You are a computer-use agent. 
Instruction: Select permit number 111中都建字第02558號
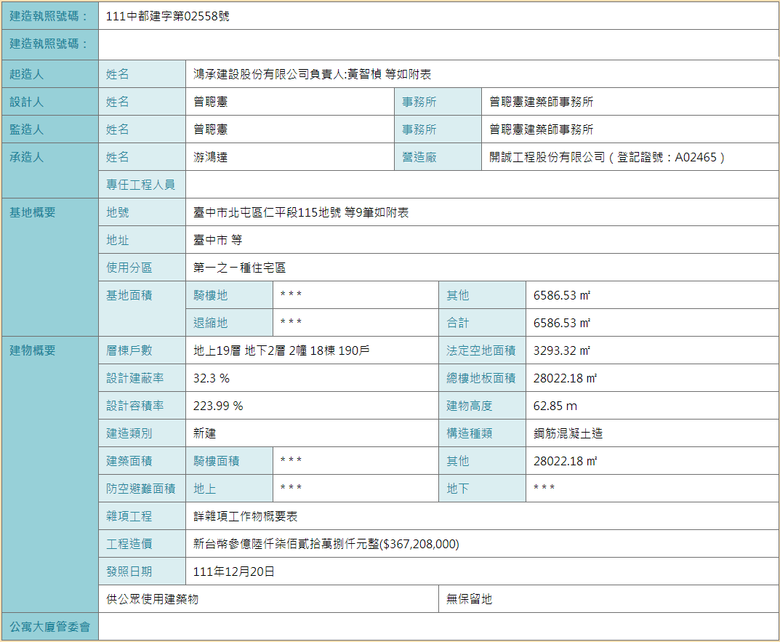(168, 16)
